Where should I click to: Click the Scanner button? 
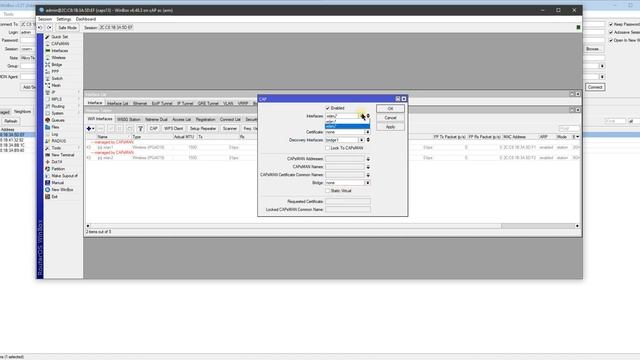(x=230, y=129)
